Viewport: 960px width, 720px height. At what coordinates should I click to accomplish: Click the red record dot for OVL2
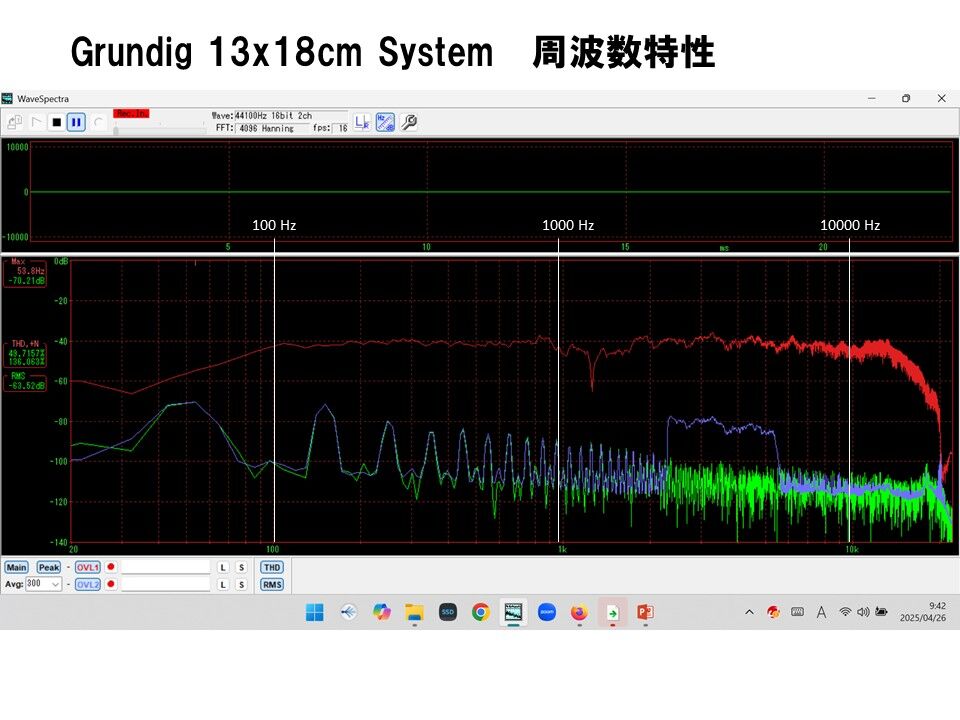click(x=111, y=584)
